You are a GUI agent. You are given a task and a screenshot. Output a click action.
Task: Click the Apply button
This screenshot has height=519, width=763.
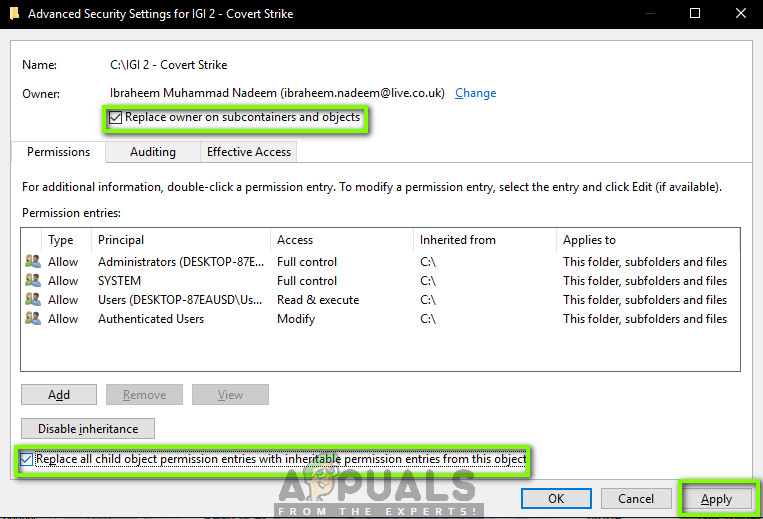[x=716, y=499]
